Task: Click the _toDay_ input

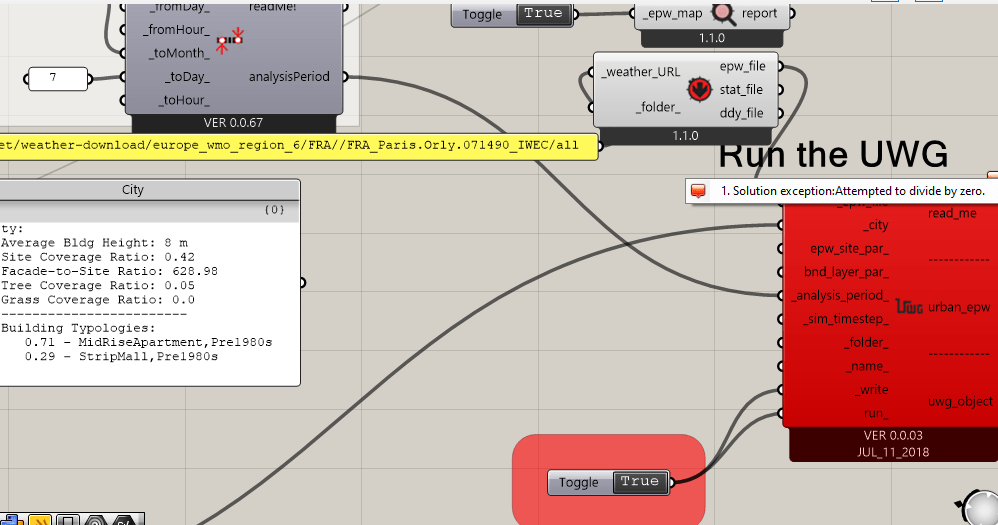Action: coord(187,77)
